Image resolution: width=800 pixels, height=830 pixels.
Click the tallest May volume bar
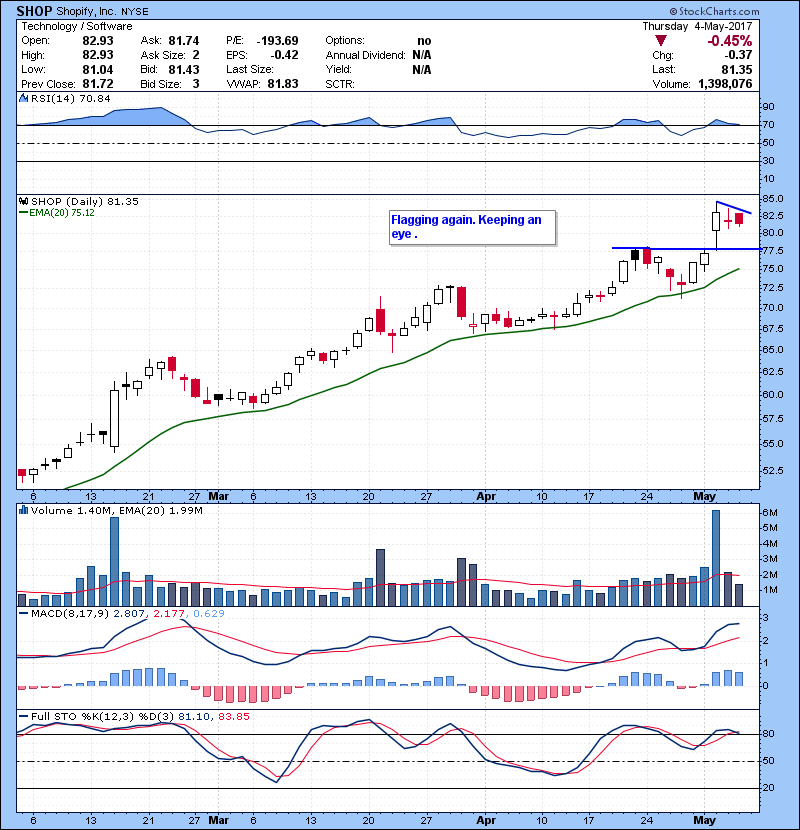click(x=716, y=558)
